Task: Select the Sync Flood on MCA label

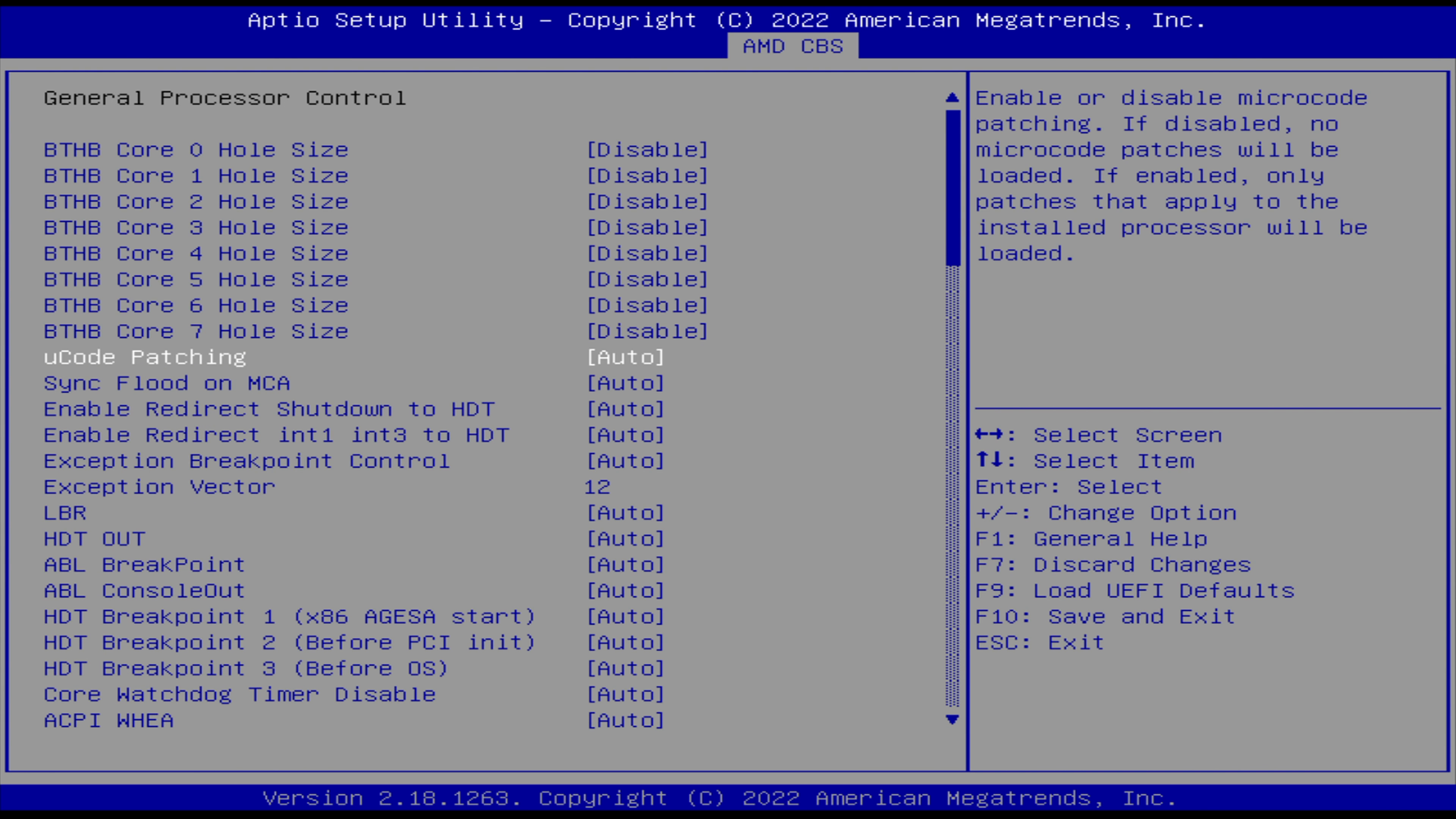Action: (167, 383)
